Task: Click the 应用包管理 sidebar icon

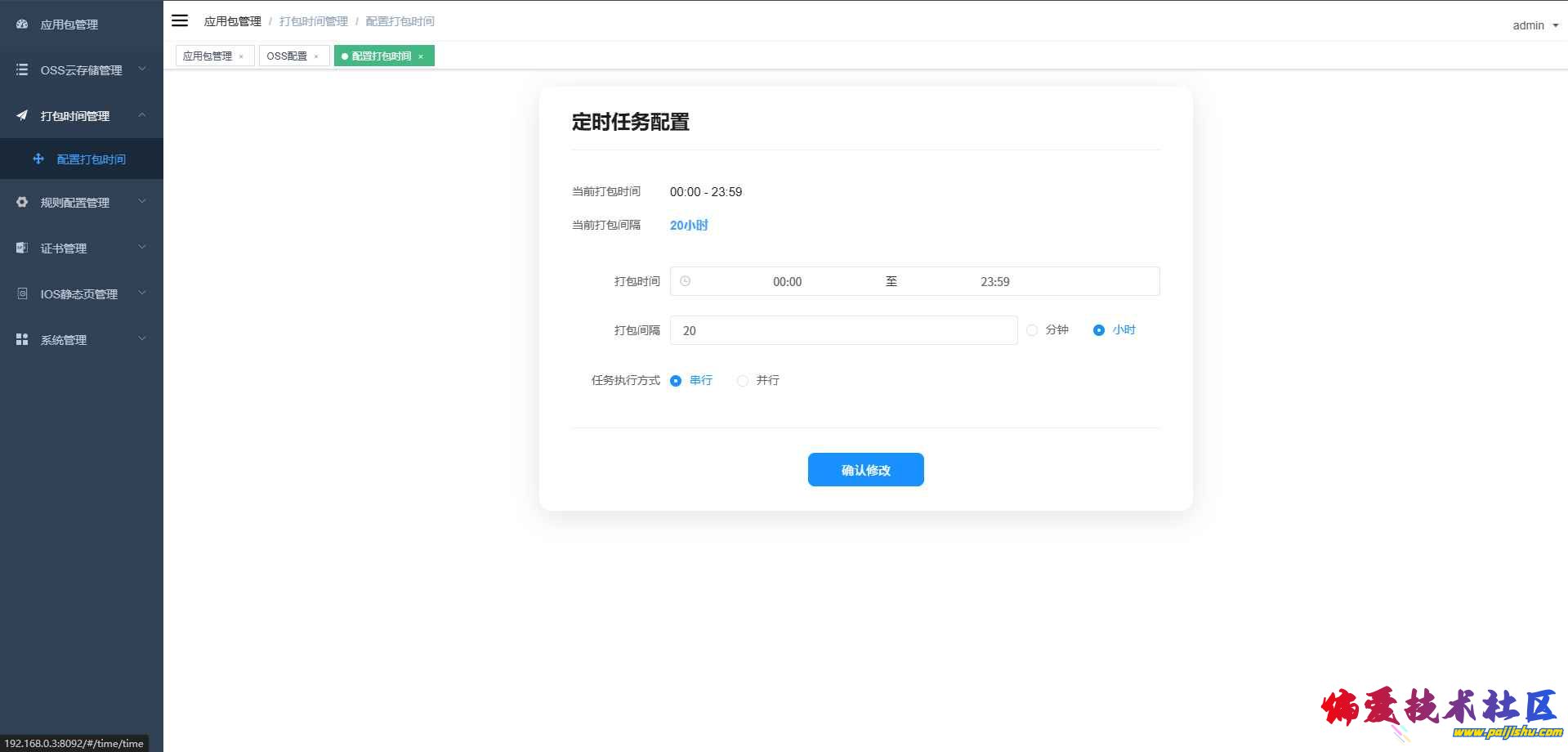Action: click(22, 25)
